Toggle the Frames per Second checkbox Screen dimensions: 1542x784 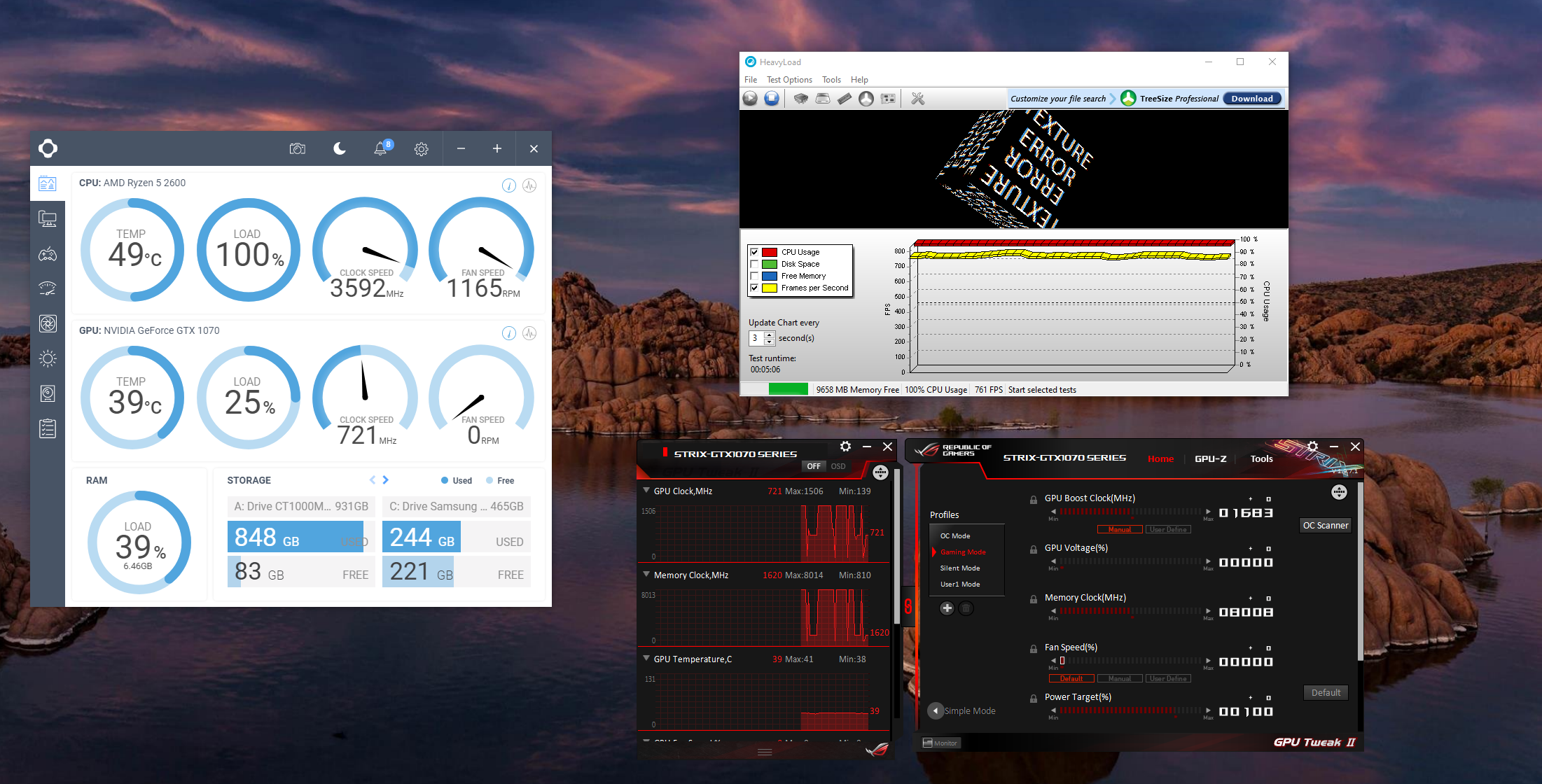[x=754, y=288]
